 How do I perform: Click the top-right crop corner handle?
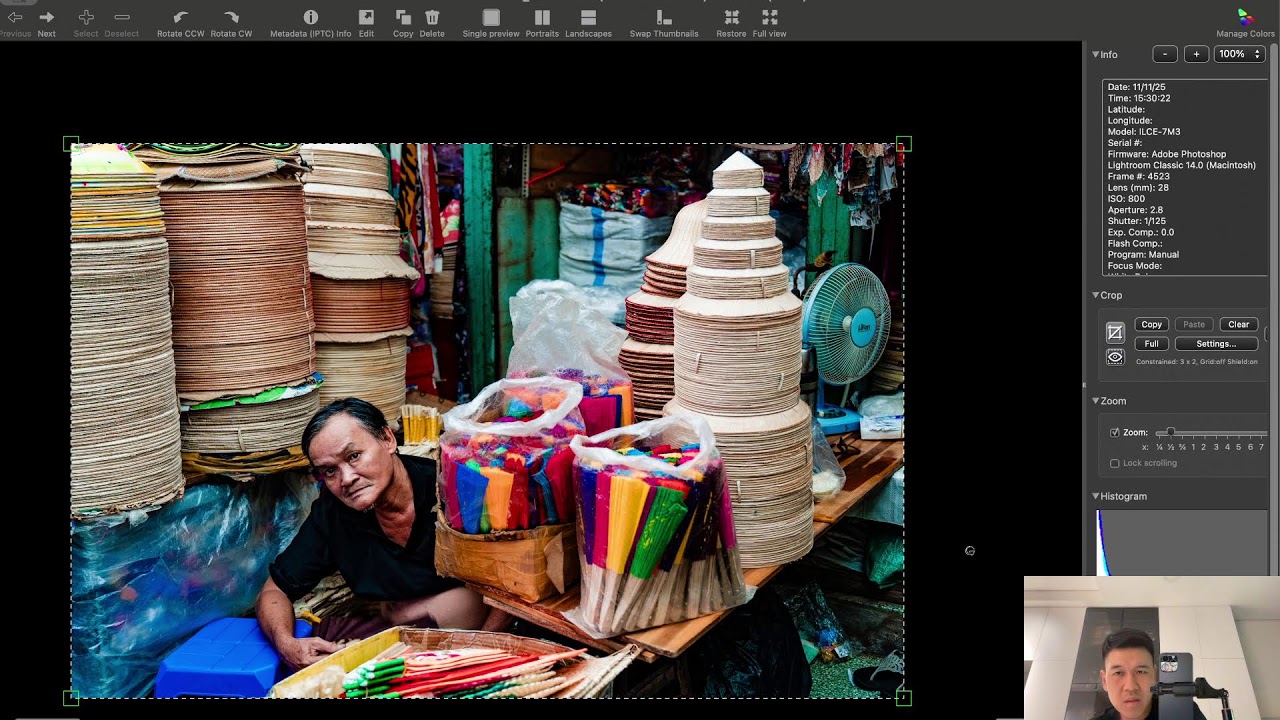904,144
